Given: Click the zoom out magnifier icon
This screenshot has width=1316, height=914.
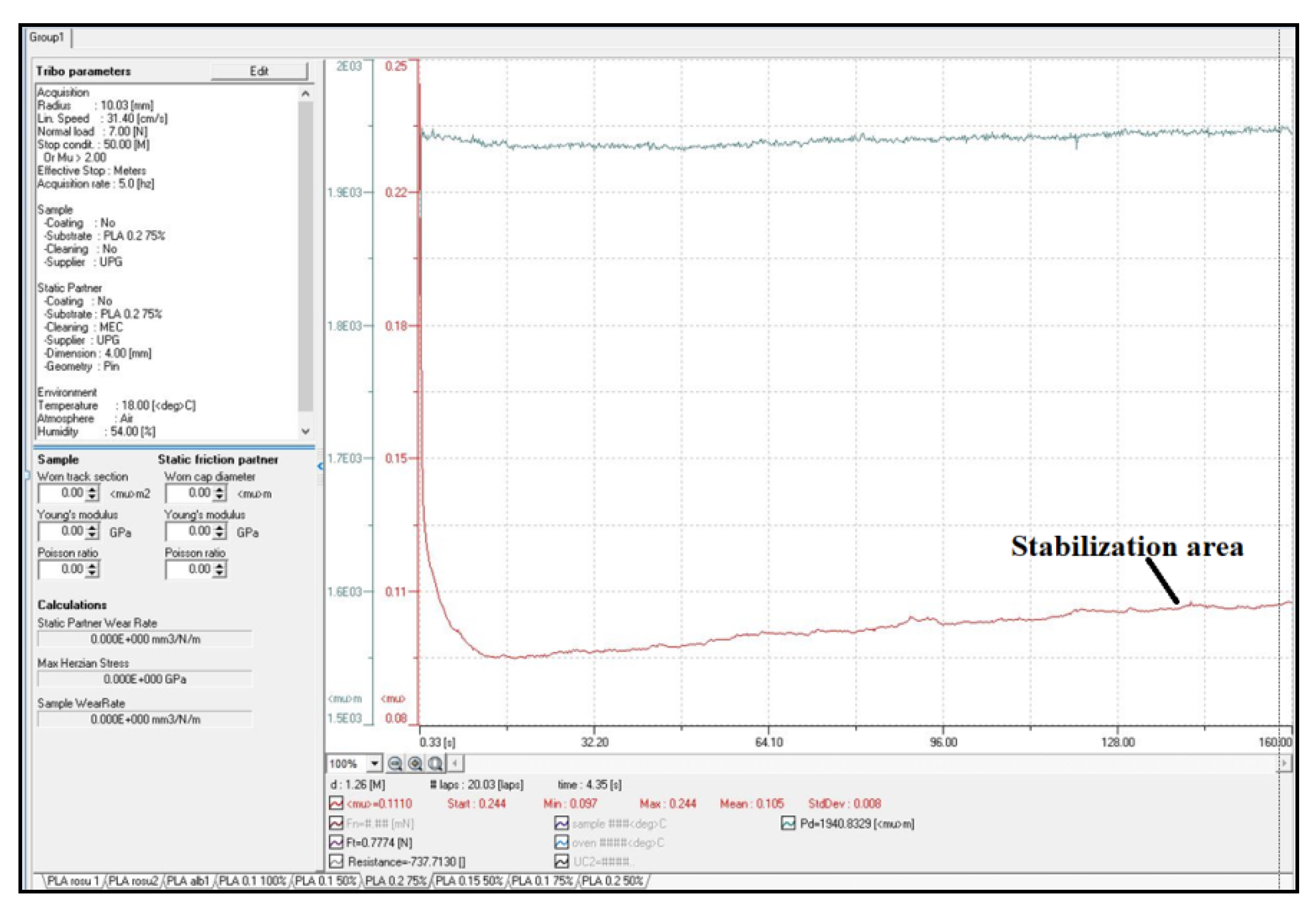Looking at the screenshot, I should 395,763.
